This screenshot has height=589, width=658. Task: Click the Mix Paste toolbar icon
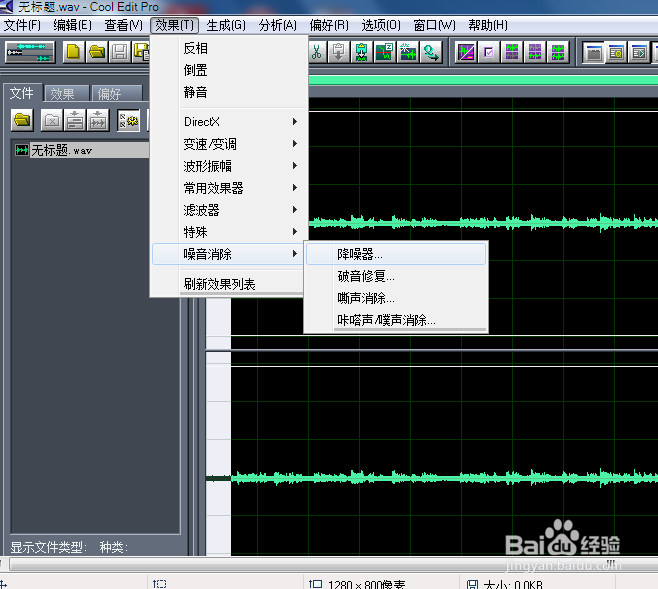click(x=361, y=52)
